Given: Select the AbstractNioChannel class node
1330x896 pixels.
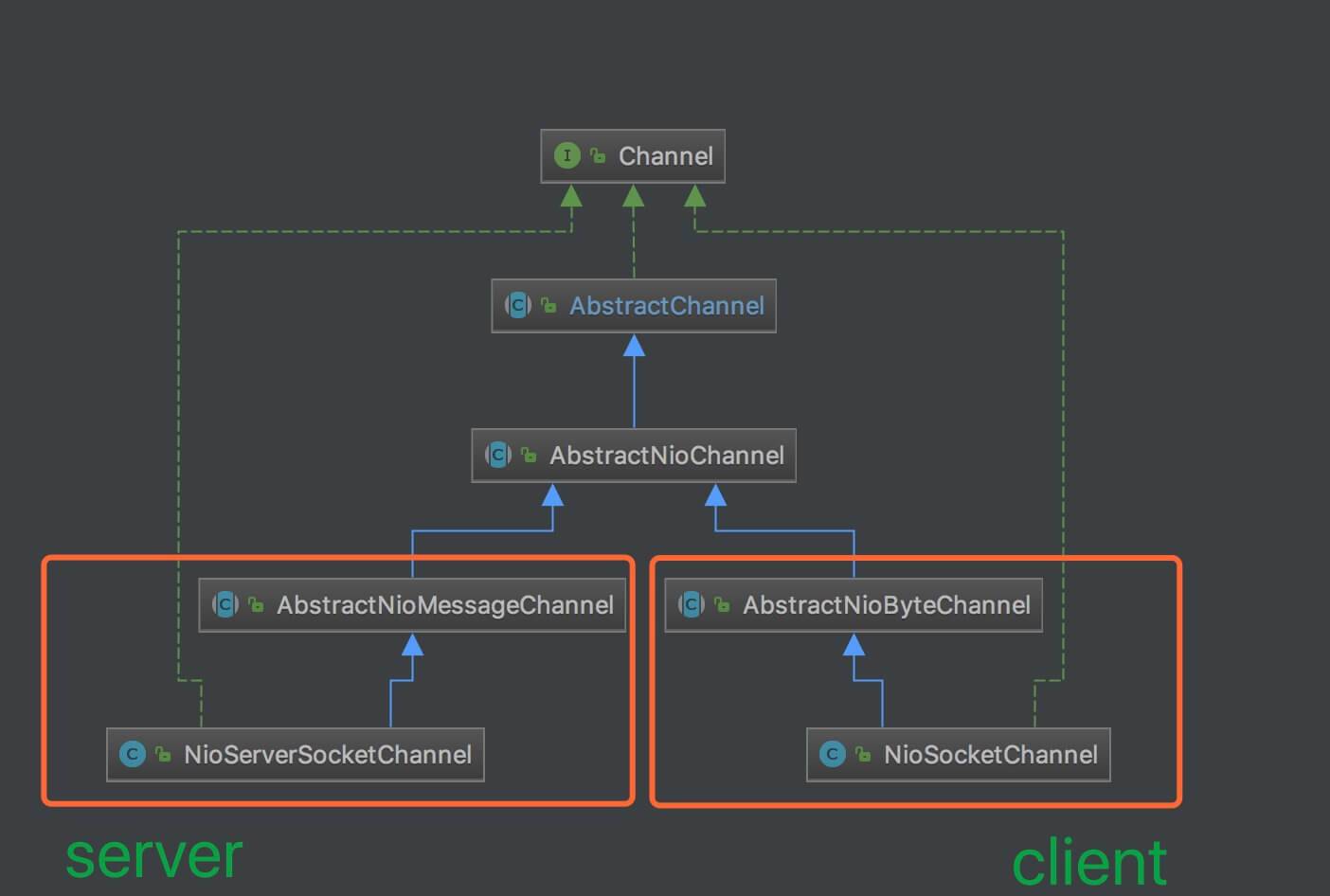Looking at the screenshot, I should pyautogui.click(x=634, y=456).
